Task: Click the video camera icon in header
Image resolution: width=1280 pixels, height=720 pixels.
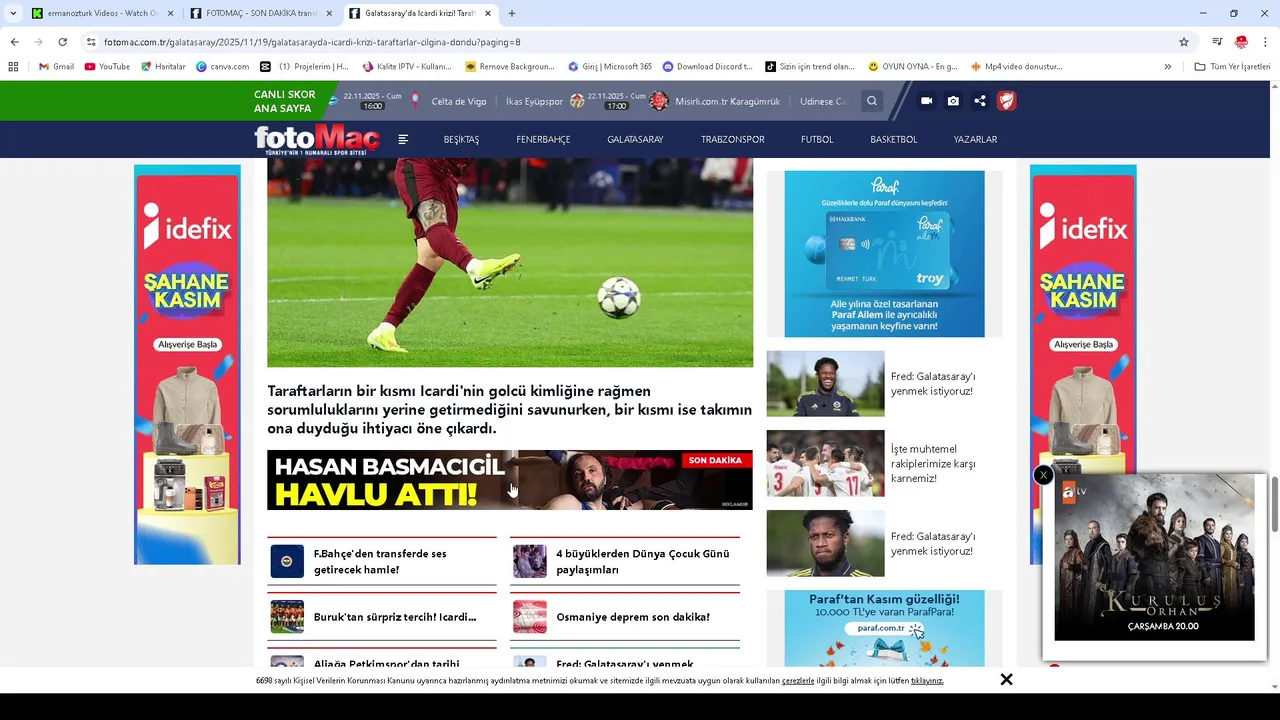Action: [x=926, y=101]
